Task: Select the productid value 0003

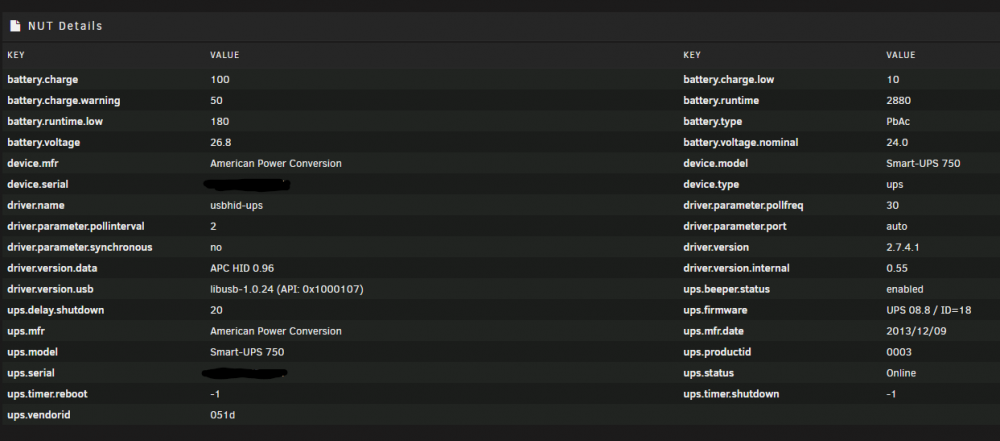Action: (x=899, y=352)
